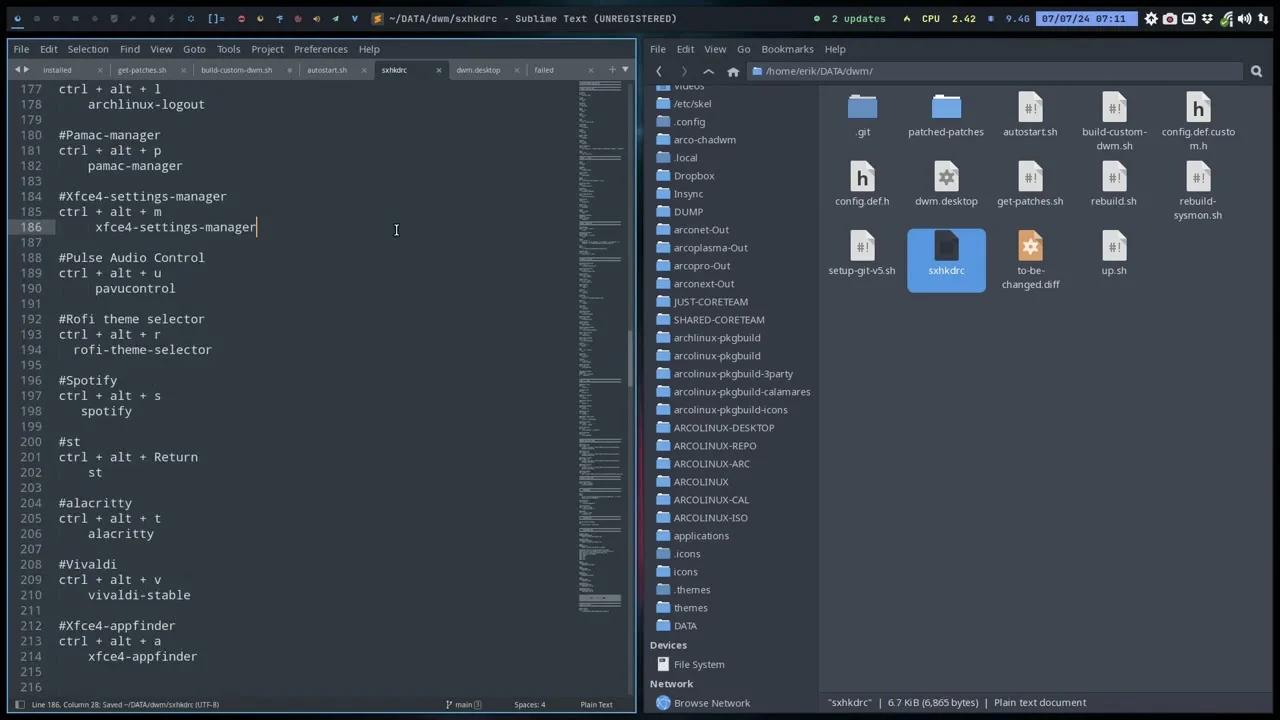Click the home icon in the file manager toolbar
1280x720 pixels.
[x=733, y=70]
